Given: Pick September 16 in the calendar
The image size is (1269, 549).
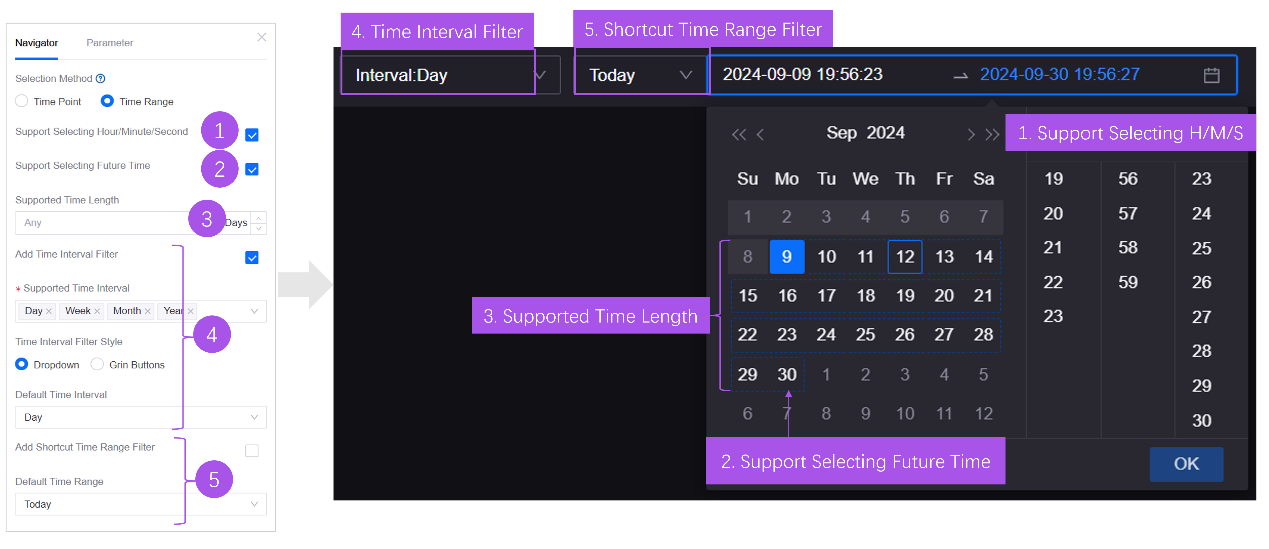Looking at the screenshot, I should (x=787, y=295).
